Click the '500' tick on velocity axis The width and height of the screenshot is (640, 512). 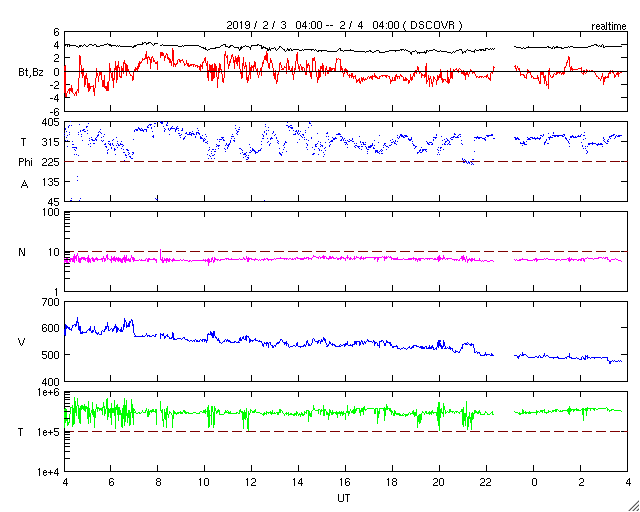click(52, 355)
